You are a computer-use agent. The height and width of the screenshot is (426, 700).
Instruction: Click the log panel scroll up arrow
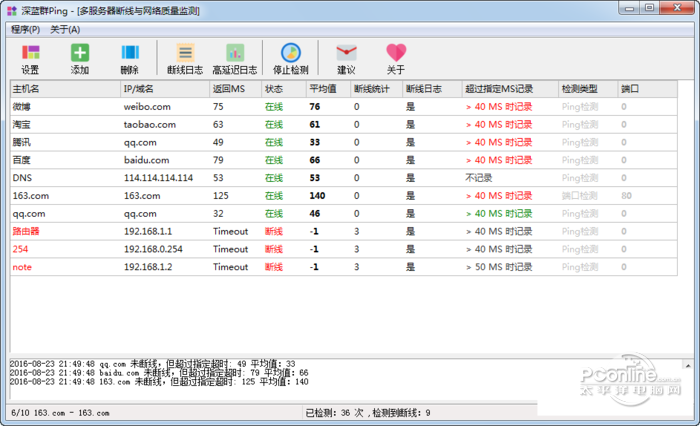click(x=688, y=365)
